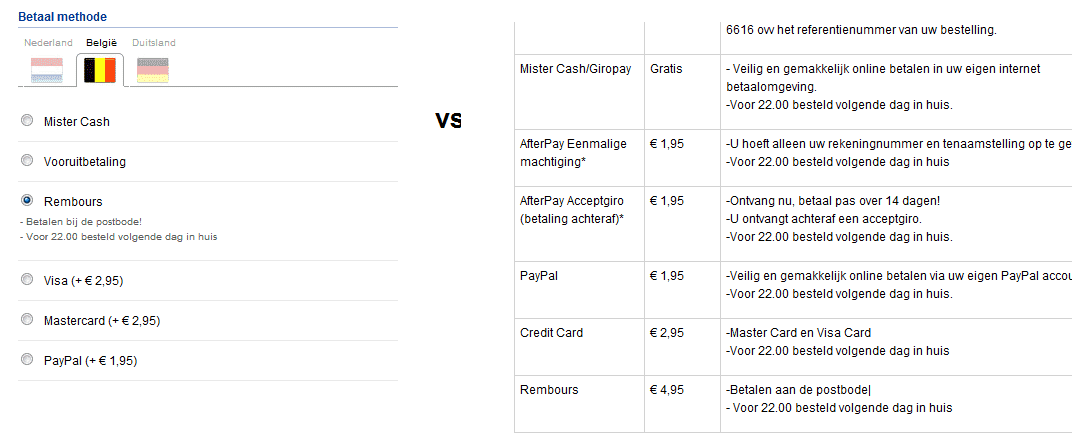The height and width of the screenshot is (436, 1072).
Task: Select the Rembours radio button
Action: [26, 201]
